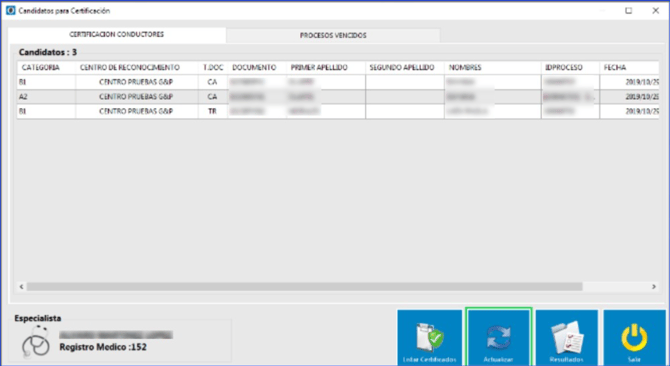
Task: Switch to the PROCESOS VENCIDOS tab
Action: (x=333, y=35)
